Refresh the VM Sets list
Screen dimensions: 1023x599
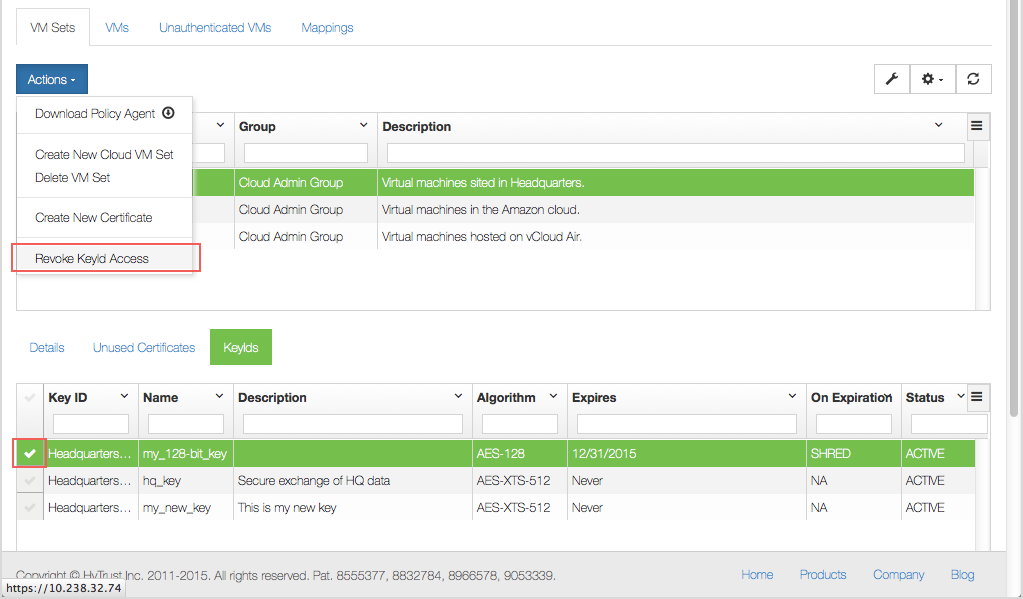click(972, 78)
